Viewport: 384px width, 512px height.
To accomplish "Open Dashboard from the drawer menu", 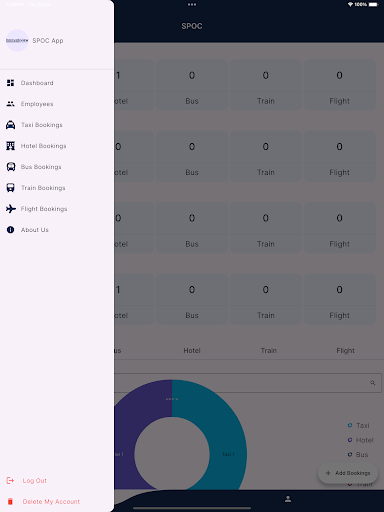I will point(57,83).
